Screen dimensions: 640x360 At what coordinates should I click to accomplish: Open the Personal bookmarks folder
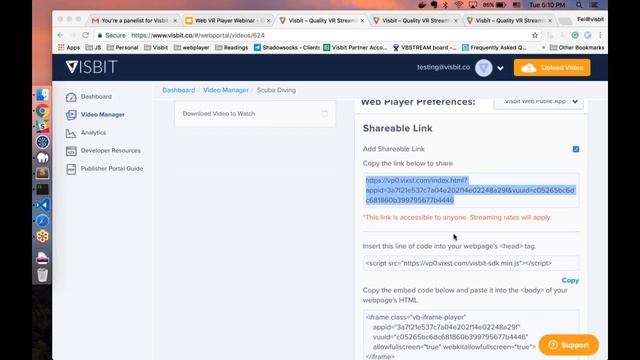[122, 48]
